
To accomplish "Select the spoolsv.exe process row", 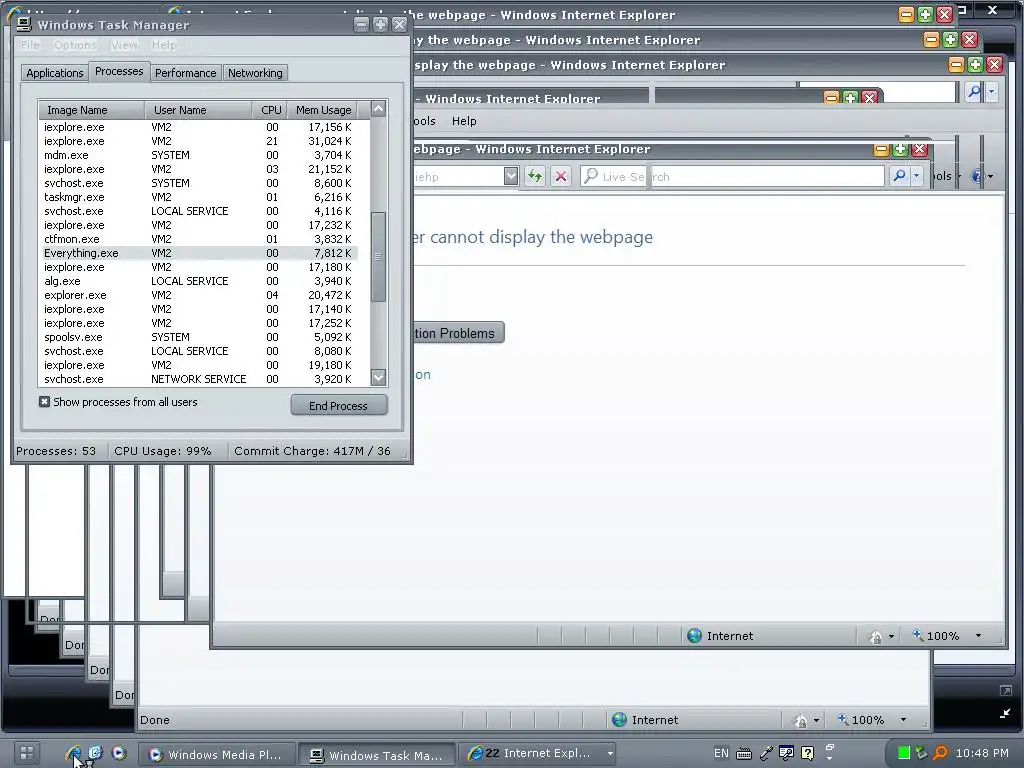I will pyautogui.click(x=199, y=337).
